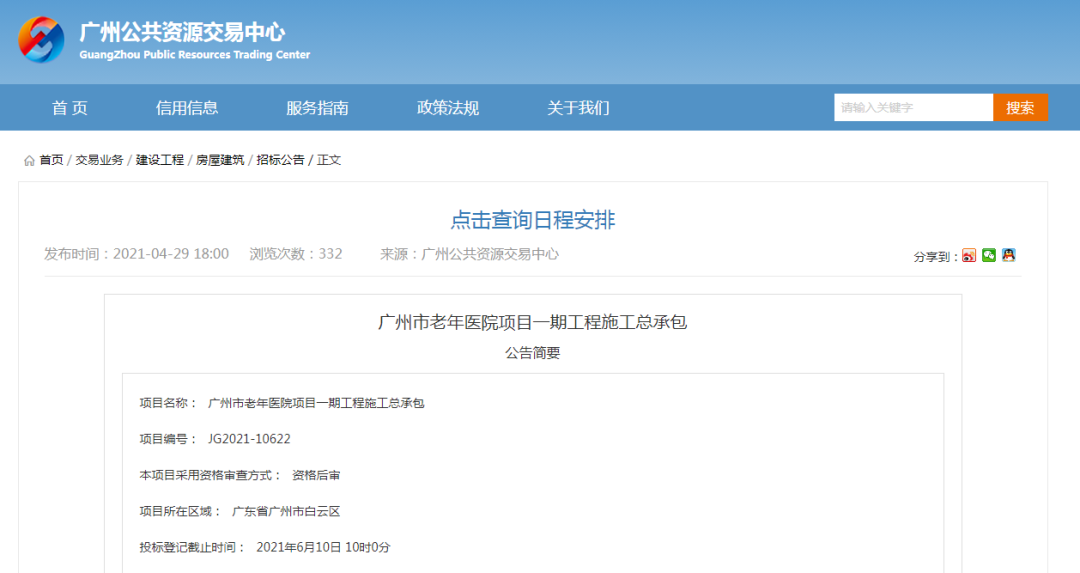Click the home icon in the breadcrumb

(29, 160)
